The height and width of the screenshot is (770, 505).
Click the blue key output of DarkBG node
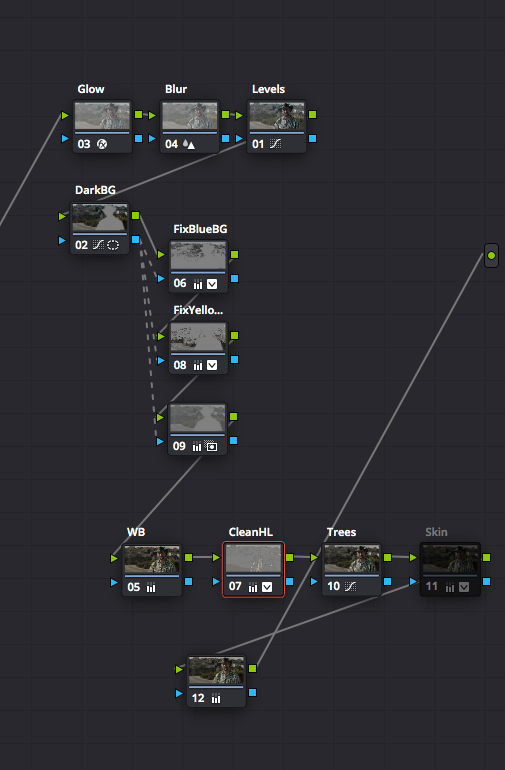pyautogui.click(x=136, y=240)
